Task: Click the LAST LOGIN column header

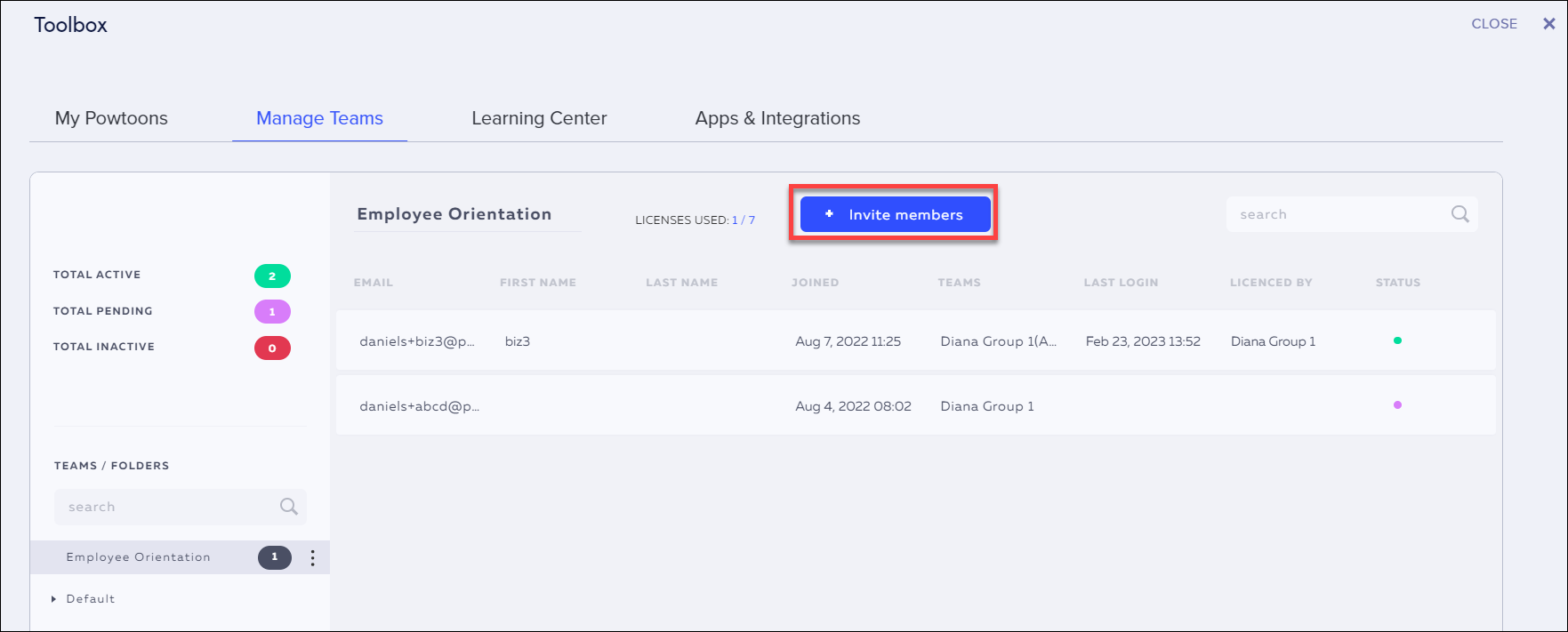Action: pyautogui.click(x=1121, y=283)
